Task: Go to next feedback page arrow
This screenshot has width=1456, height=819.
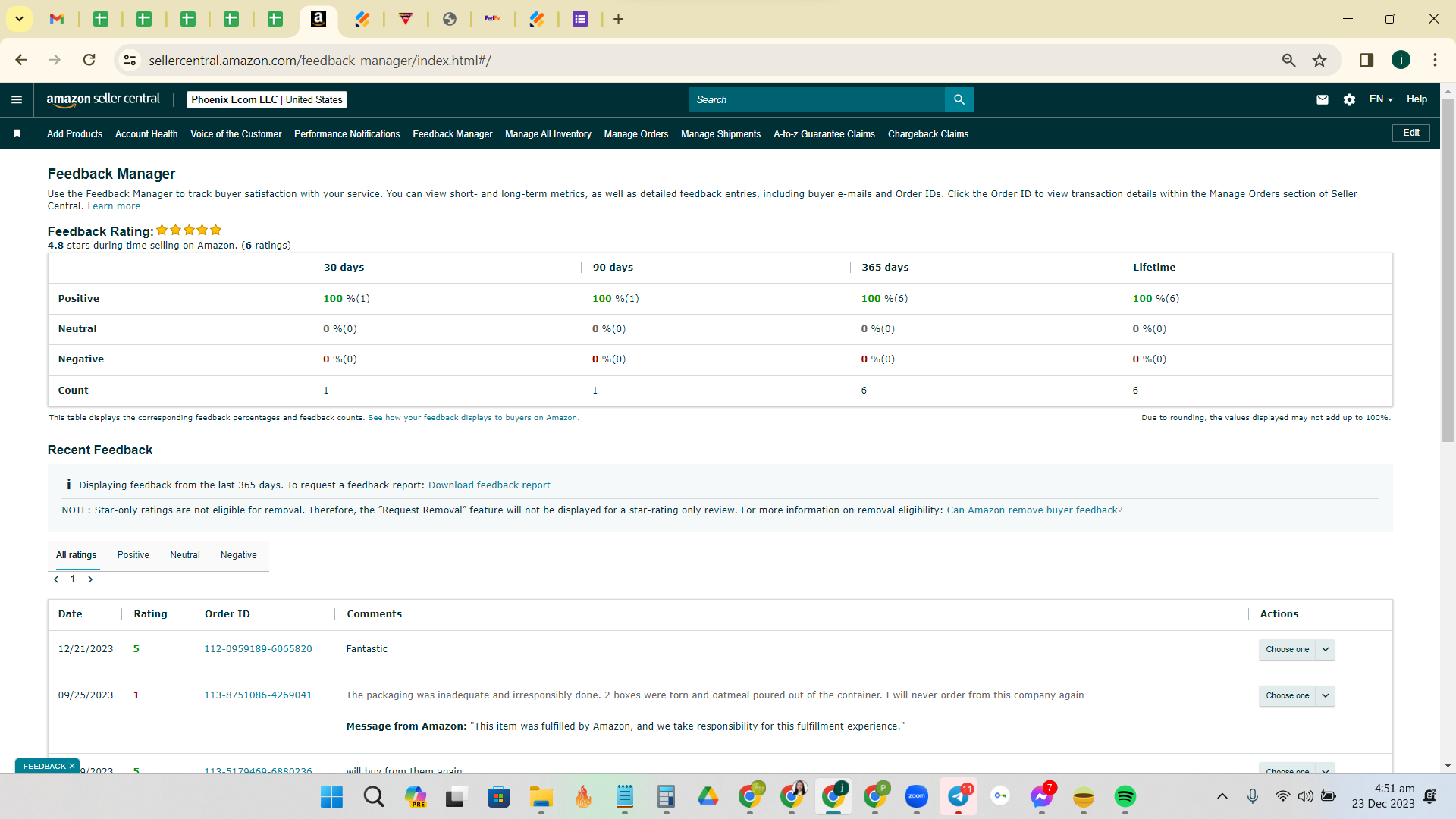Action: click(x=90, y=579)
